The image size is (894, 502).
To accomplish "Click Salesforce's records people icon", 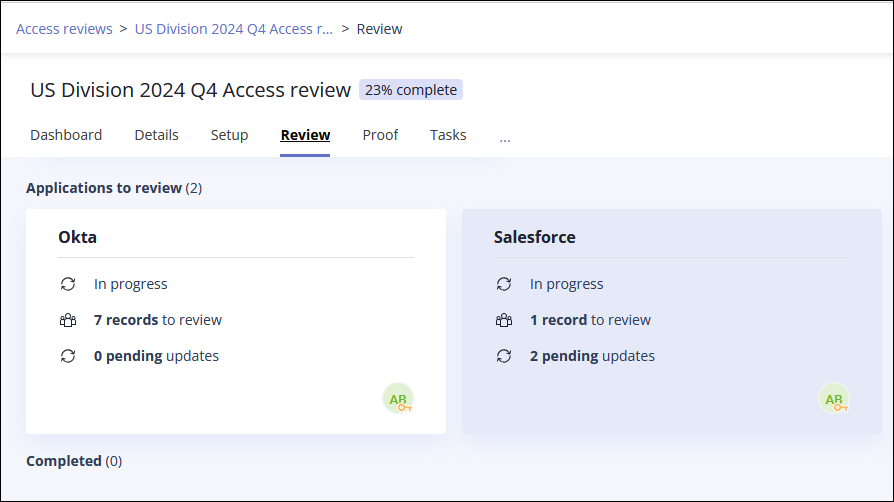I will tap(504, 320).
